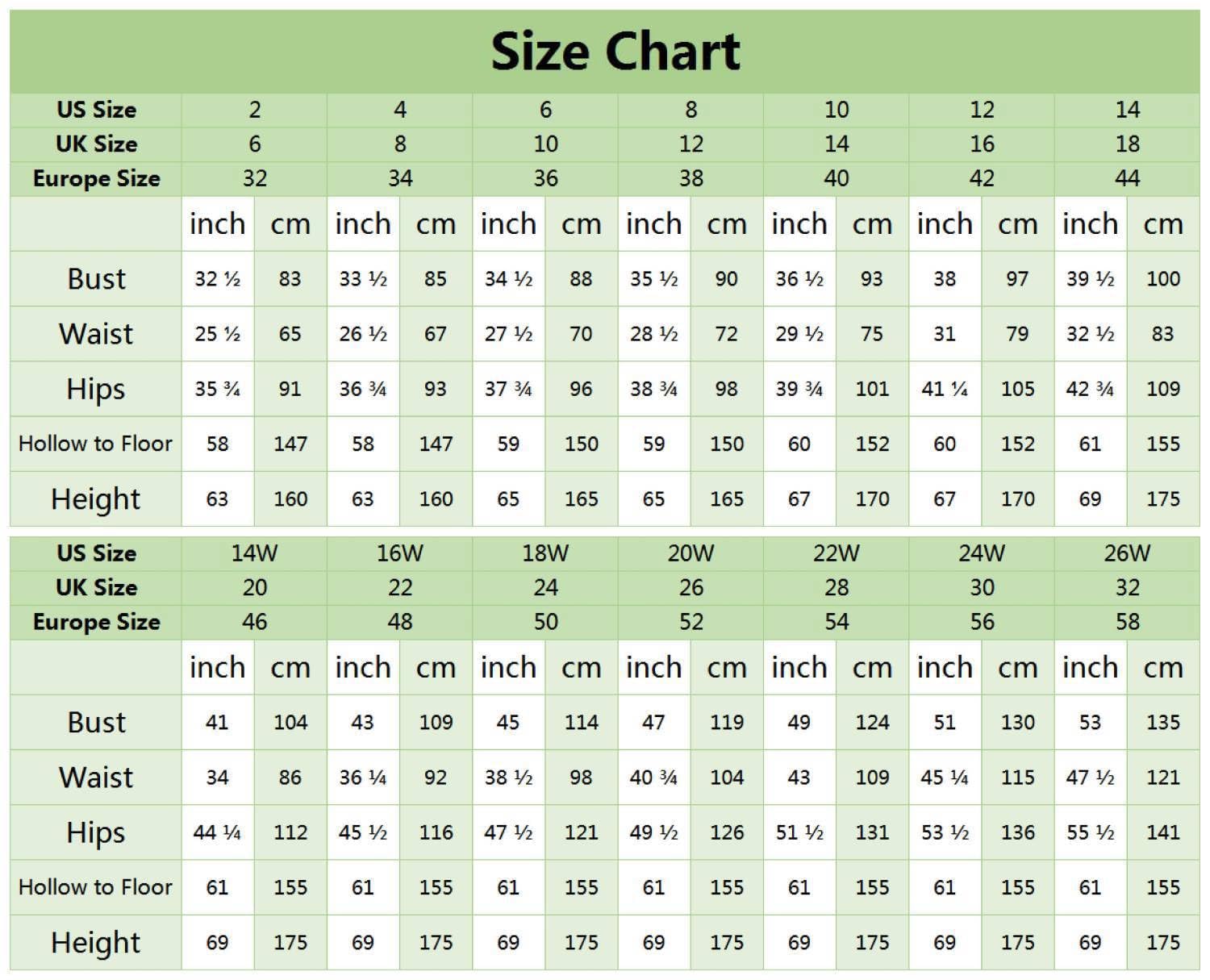
Task: Click Bust value 135 cm for 26W
Action: point(1163,723)
